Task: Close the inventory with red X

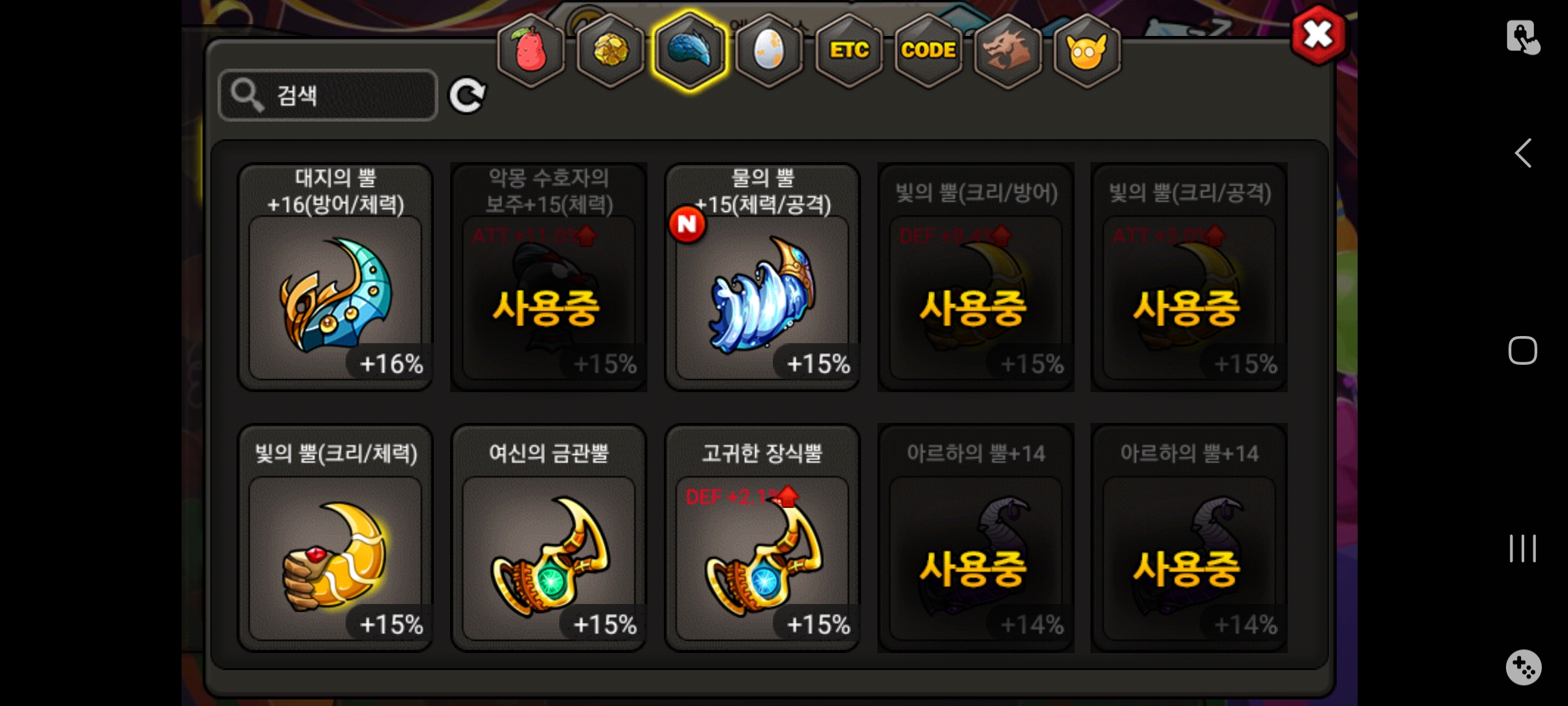Action: [1318, 35]
